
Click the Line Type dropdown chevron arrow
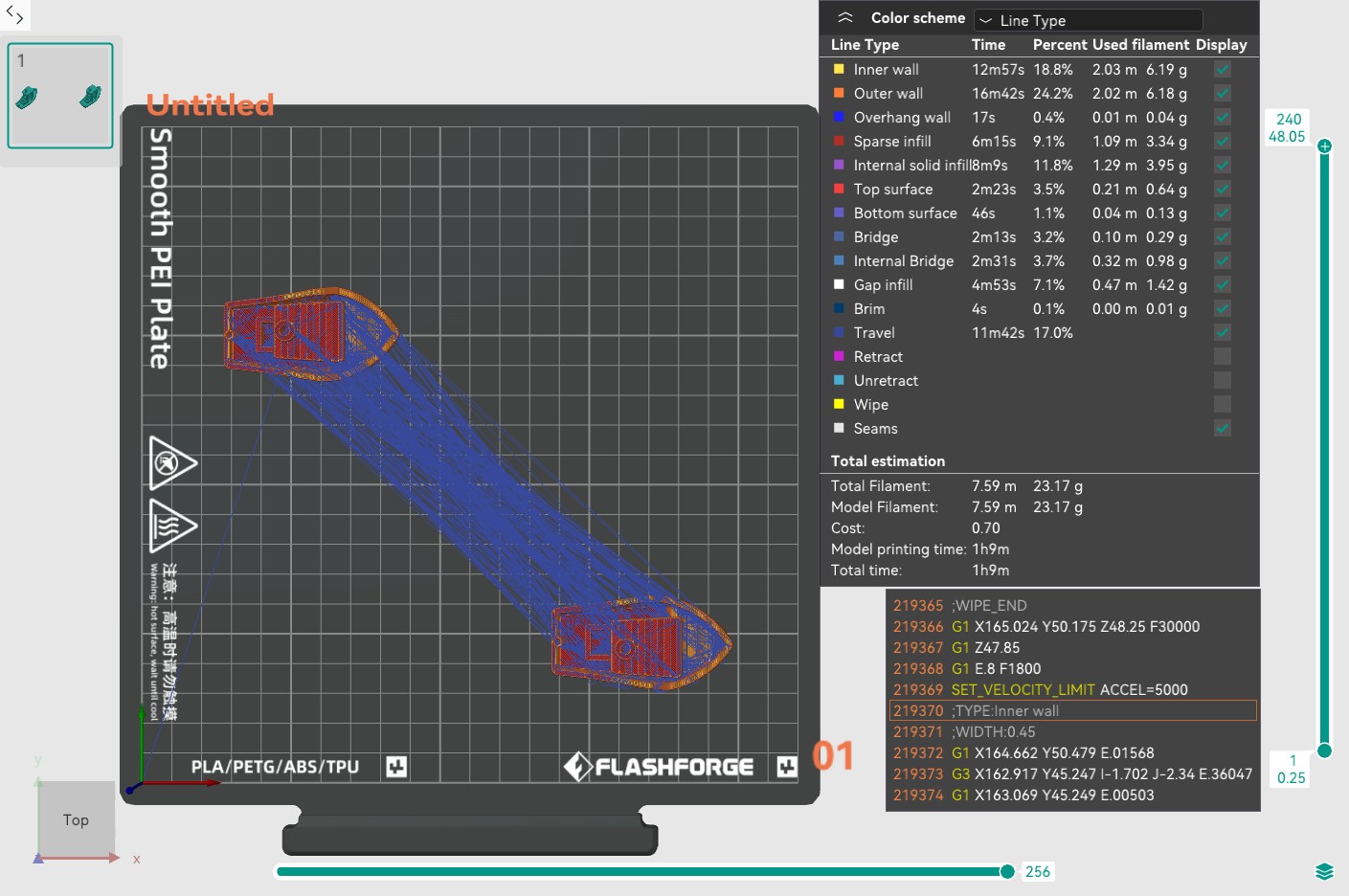pyautogui.click(x=985, y=20)
